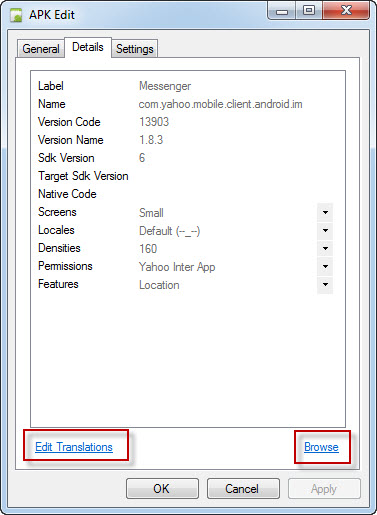Click the Permissions value Yahoo Inter App

177,267
